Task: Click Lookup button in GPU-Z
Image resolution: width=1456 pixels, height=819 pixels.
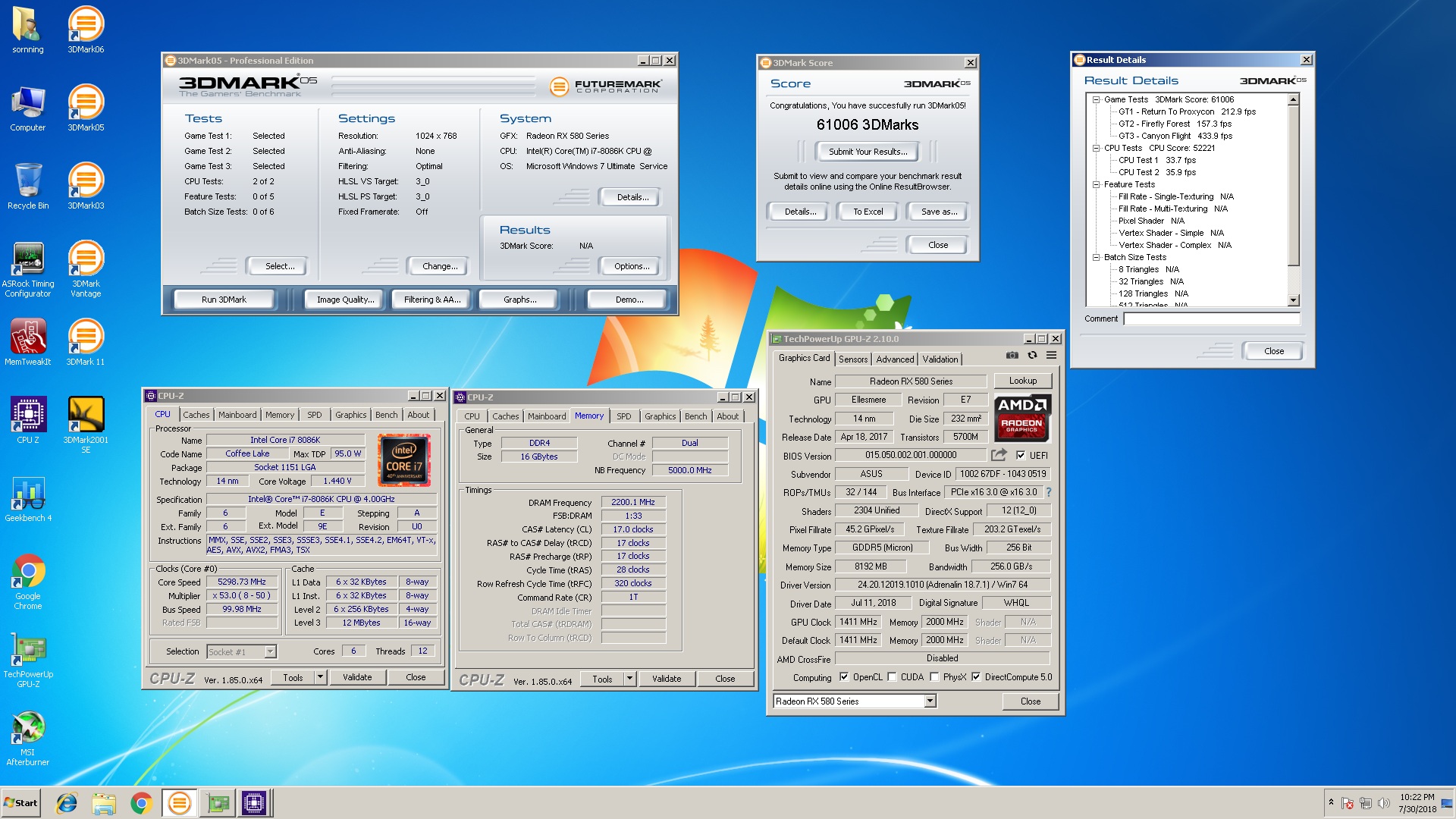Action: tap(1022, 381)
